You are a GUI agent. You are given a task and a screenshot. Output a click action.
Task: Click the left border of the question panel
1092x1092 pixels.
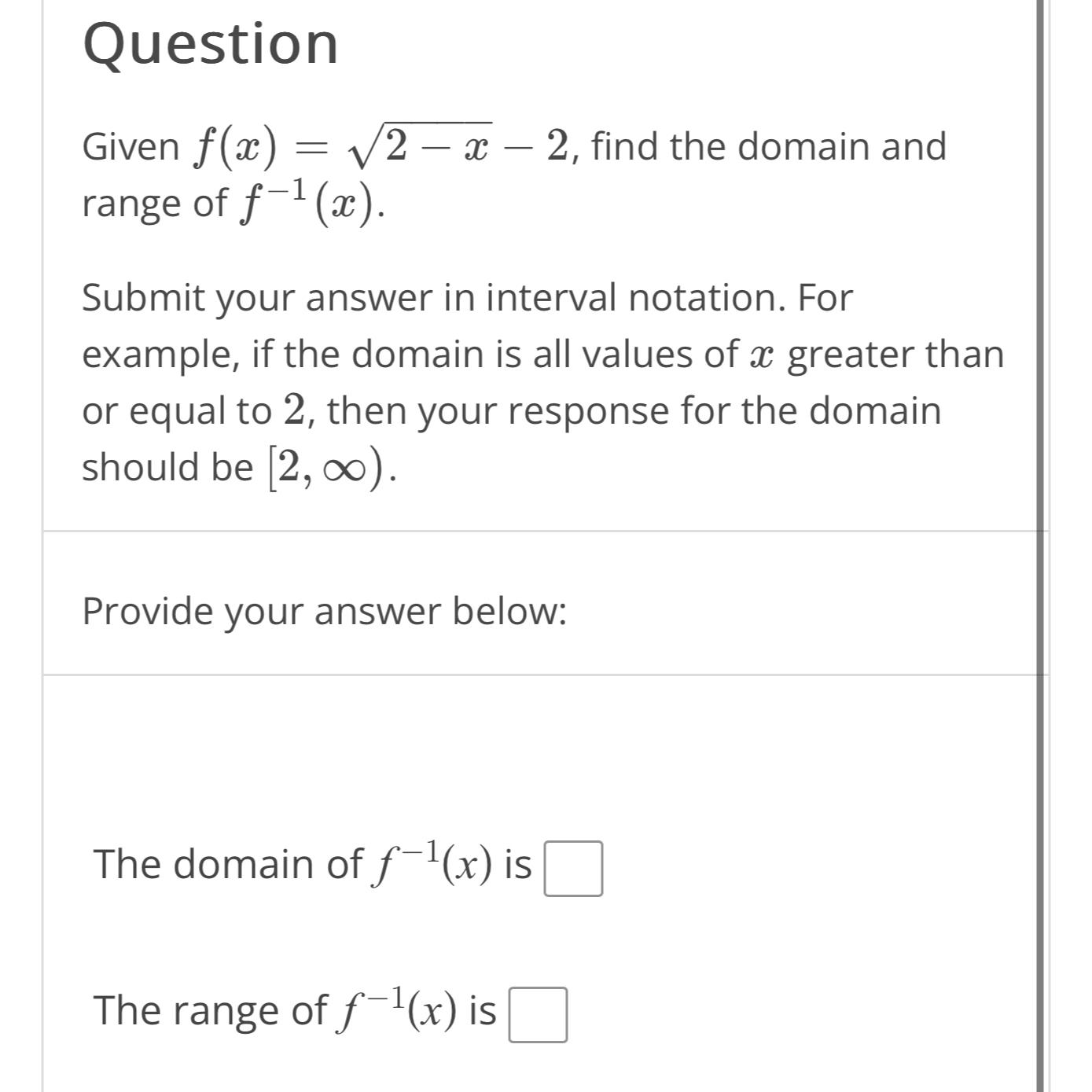43,314
